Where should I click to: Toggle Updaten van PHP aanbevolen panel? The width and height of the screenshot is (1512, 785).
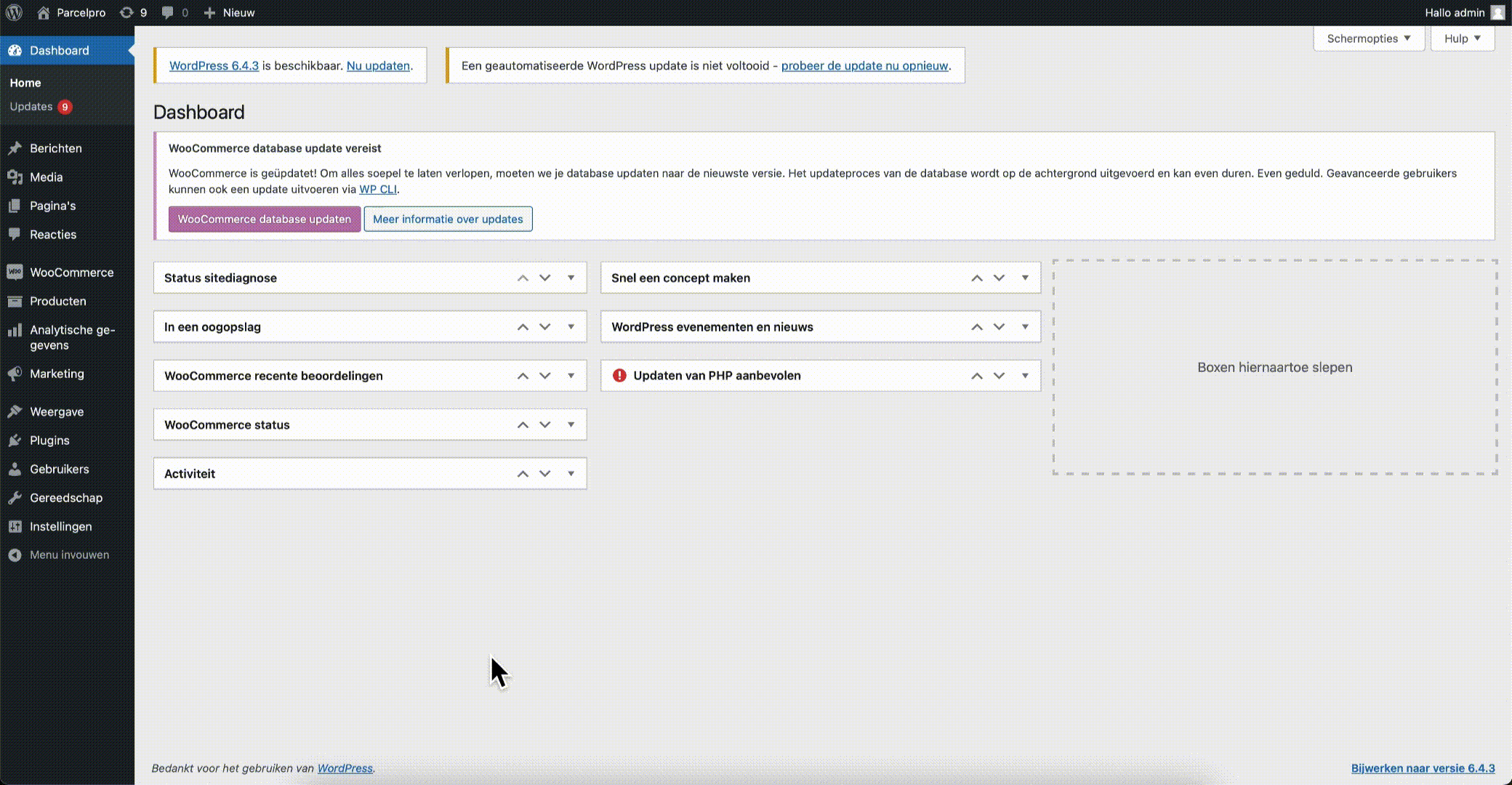click(x=1025, y=376)
